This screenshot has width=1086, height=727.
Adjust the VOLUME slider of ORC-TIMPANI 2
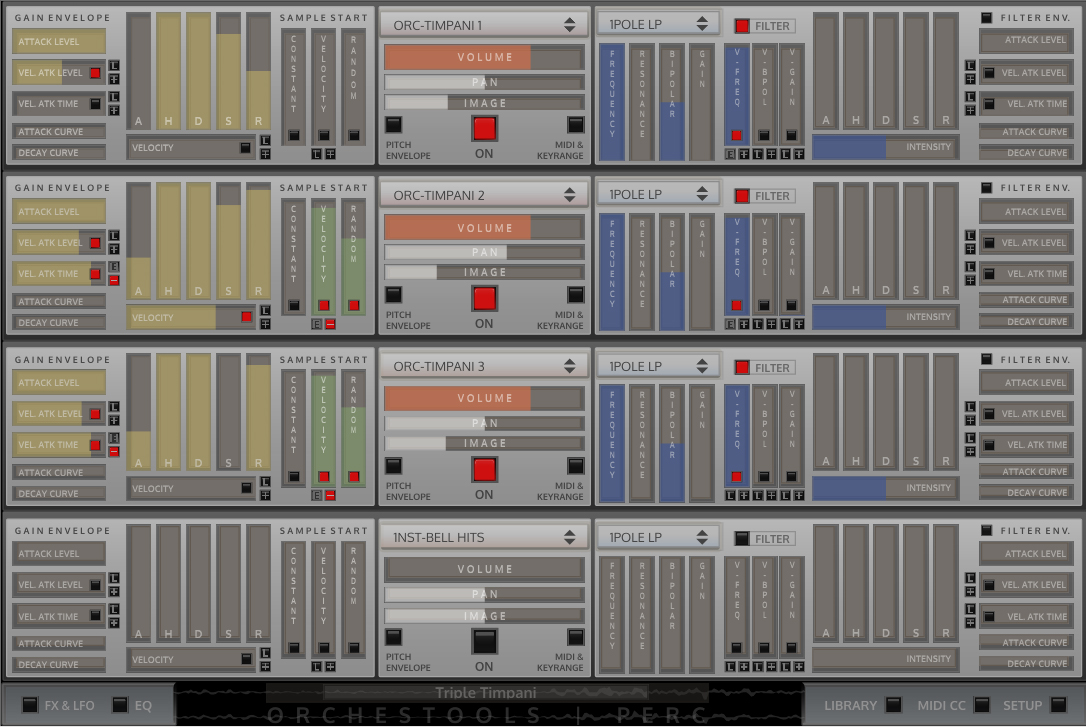click(484, 228)
